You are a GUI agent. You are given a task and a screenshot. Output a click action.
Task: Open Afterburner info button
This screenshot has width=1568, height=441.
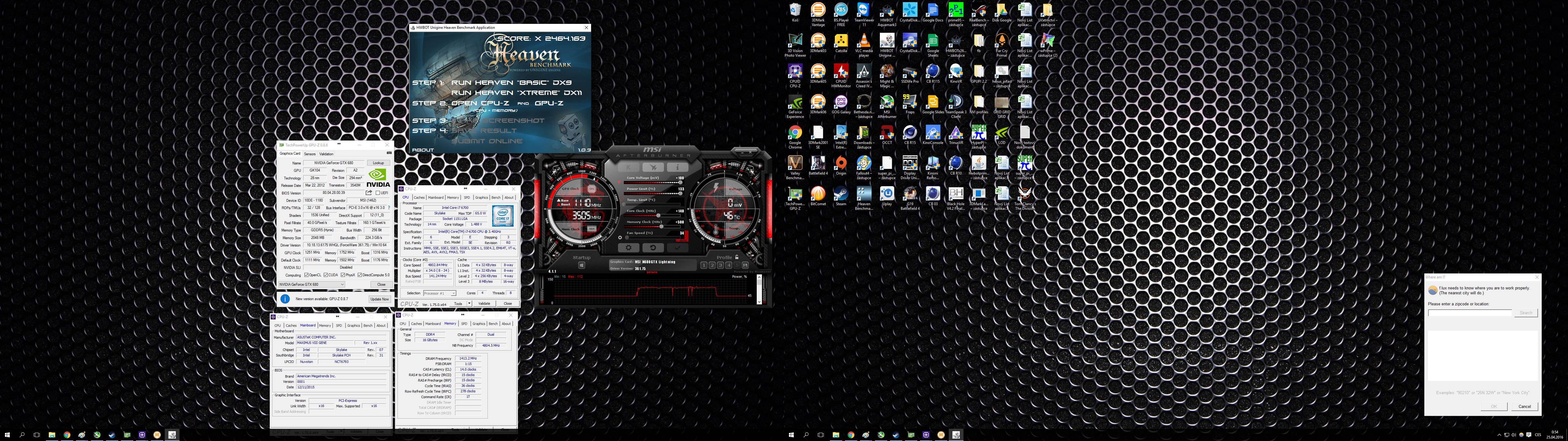(x=677, y=168)
